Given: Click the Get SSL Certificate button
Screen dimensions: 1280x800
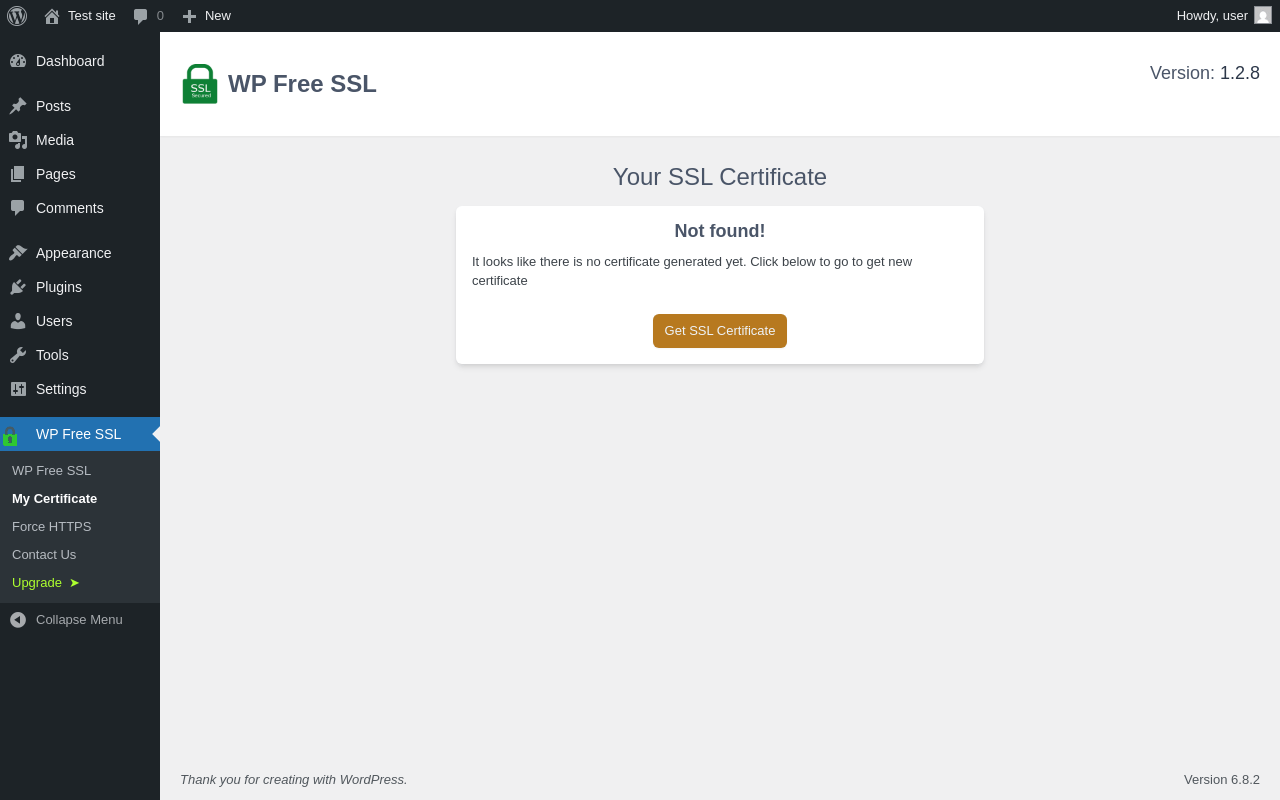Looking at the screenshot, I should [x=720, y=331].
